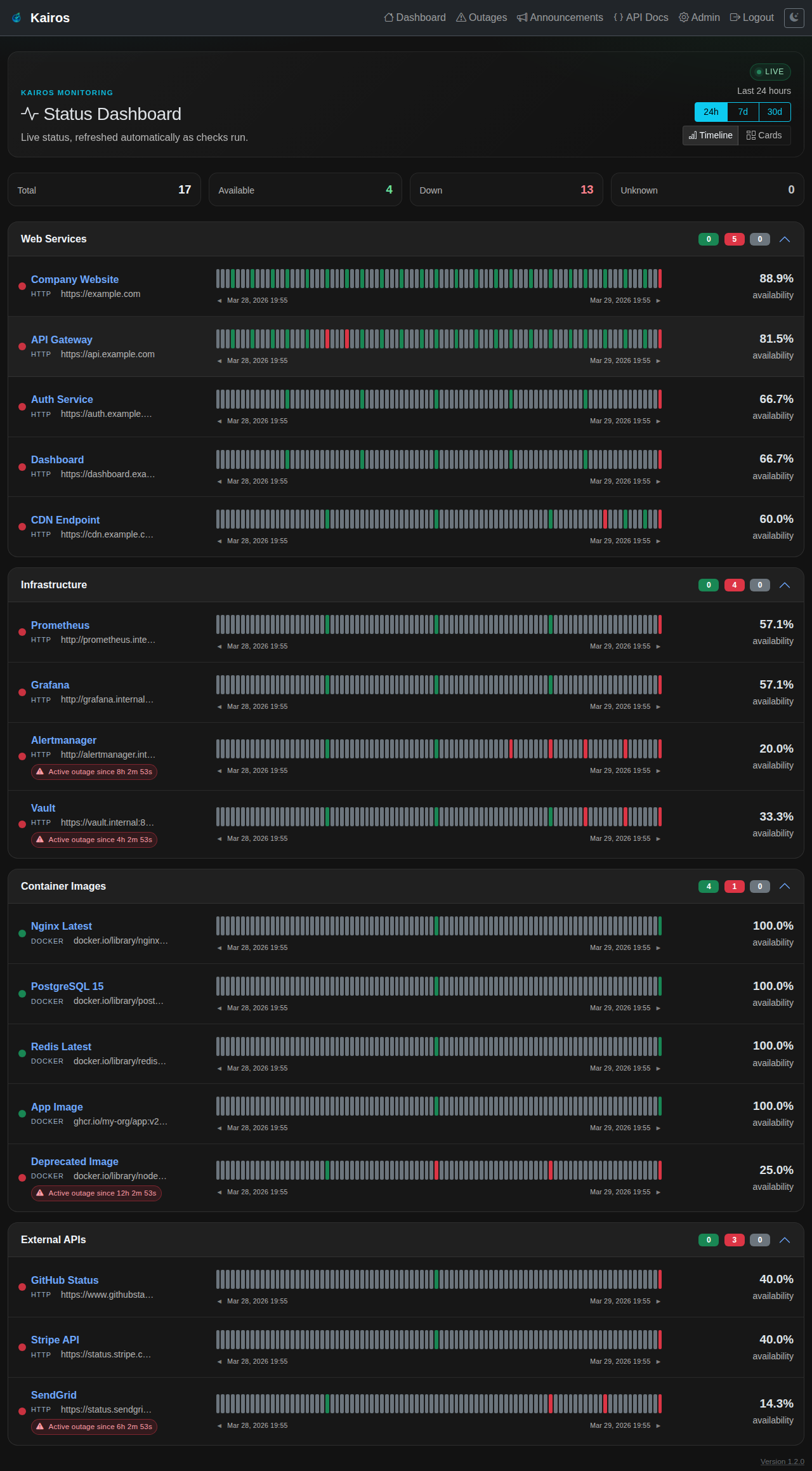The height and width of the screenshot is (1471, 812).
Task: Click the red status dot beside Company Website
Action: point(22,286)
